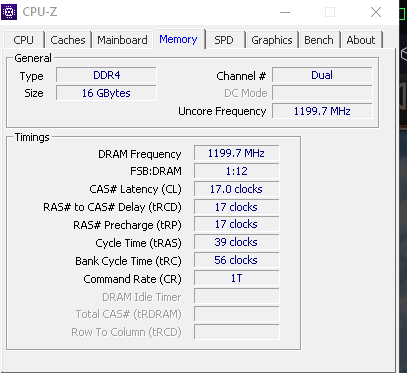The width and height of the screenshot is (407, 373).
Task: Click the empty Row To Column field
Action: (x=236, y=332)
